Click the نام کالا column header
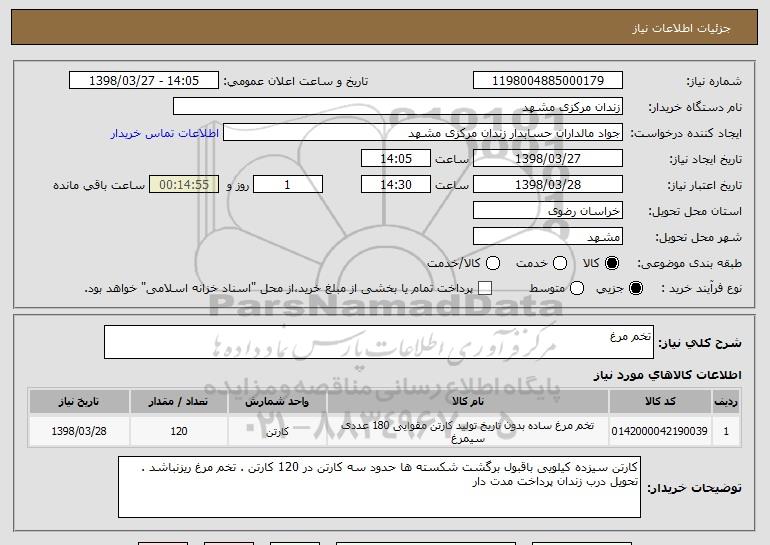 (x=468, y=402)
